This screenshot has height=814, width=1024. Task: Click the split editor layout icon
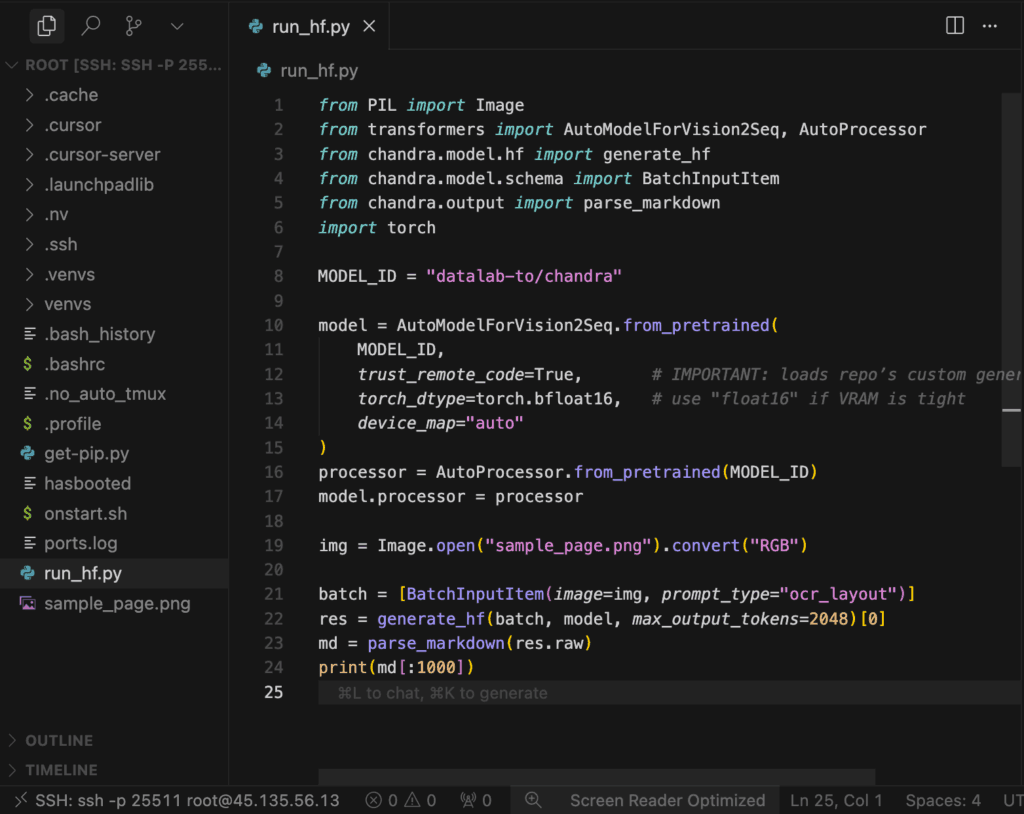(955, 26)
